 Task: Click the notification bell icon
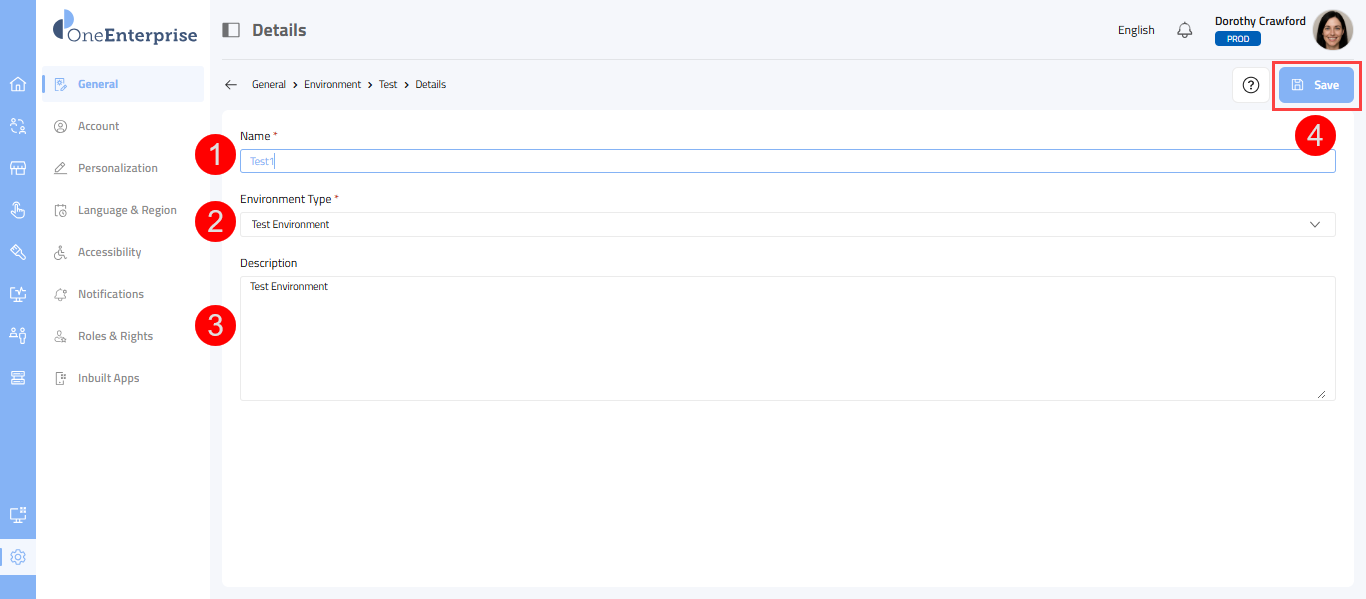click(1185, 30)
